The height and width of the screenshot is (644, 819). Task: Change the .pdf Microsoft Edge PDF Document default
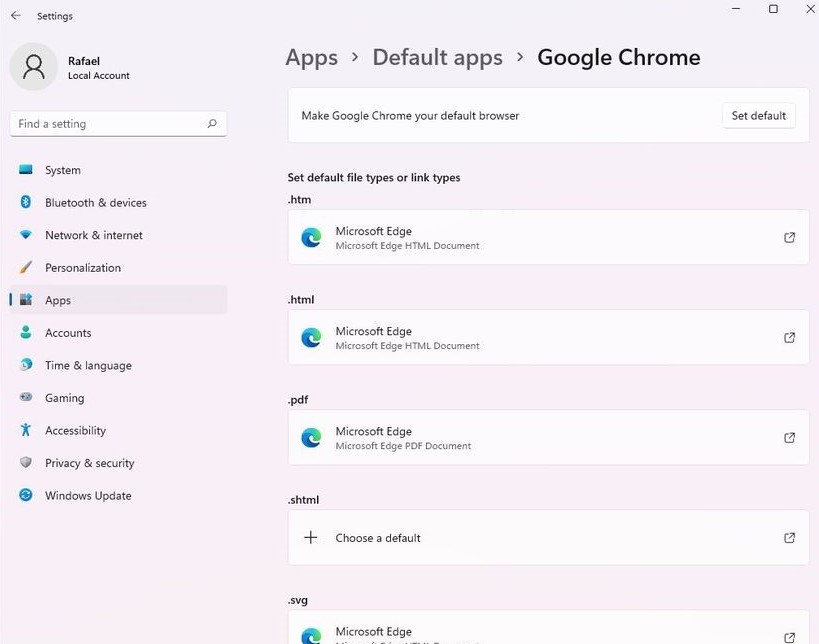(x=548, y=438)
